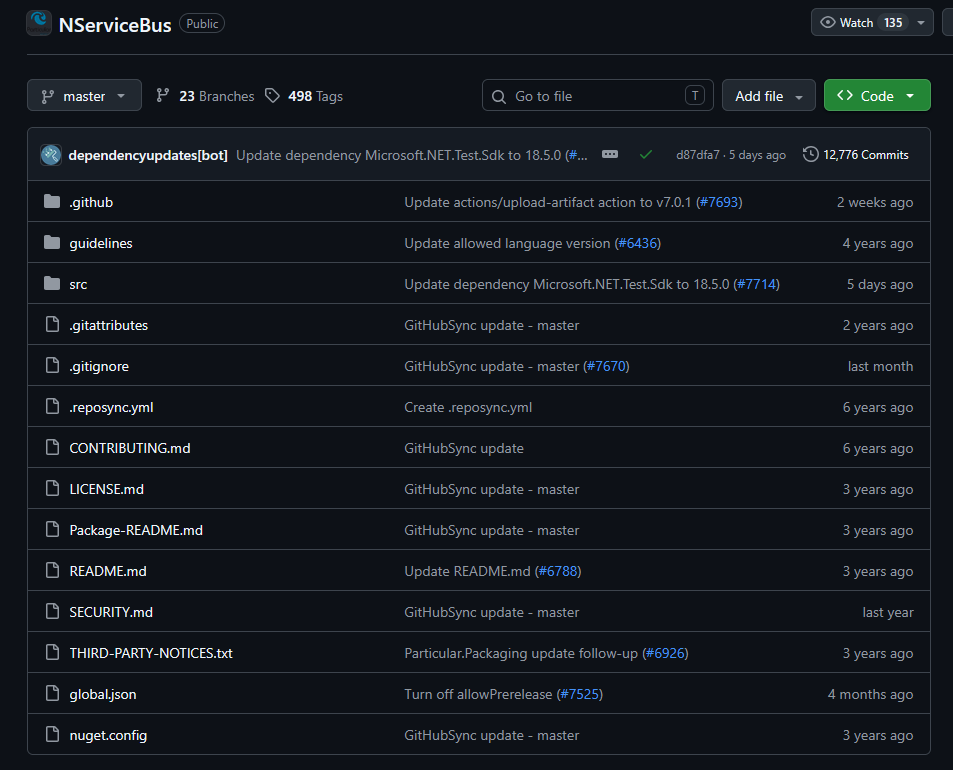Click the folder icon for guidelines

pyautogui.click(x=52, y=242)
